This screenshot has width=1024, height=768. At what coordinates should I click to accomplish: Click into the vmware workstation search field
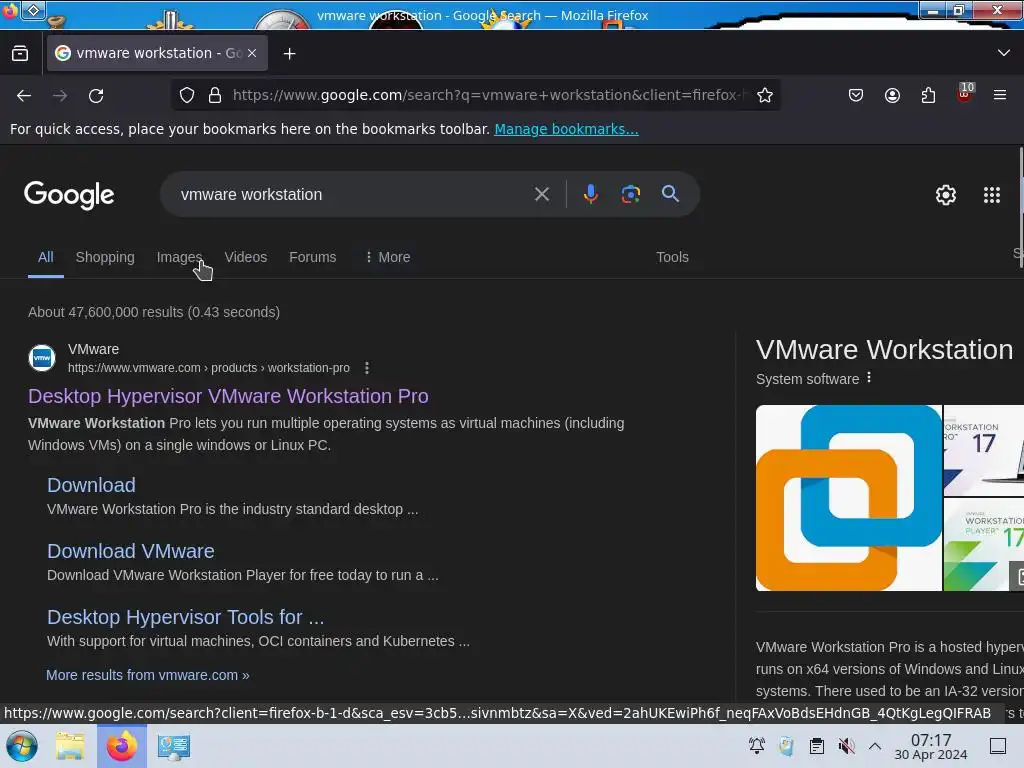(353, 195)
